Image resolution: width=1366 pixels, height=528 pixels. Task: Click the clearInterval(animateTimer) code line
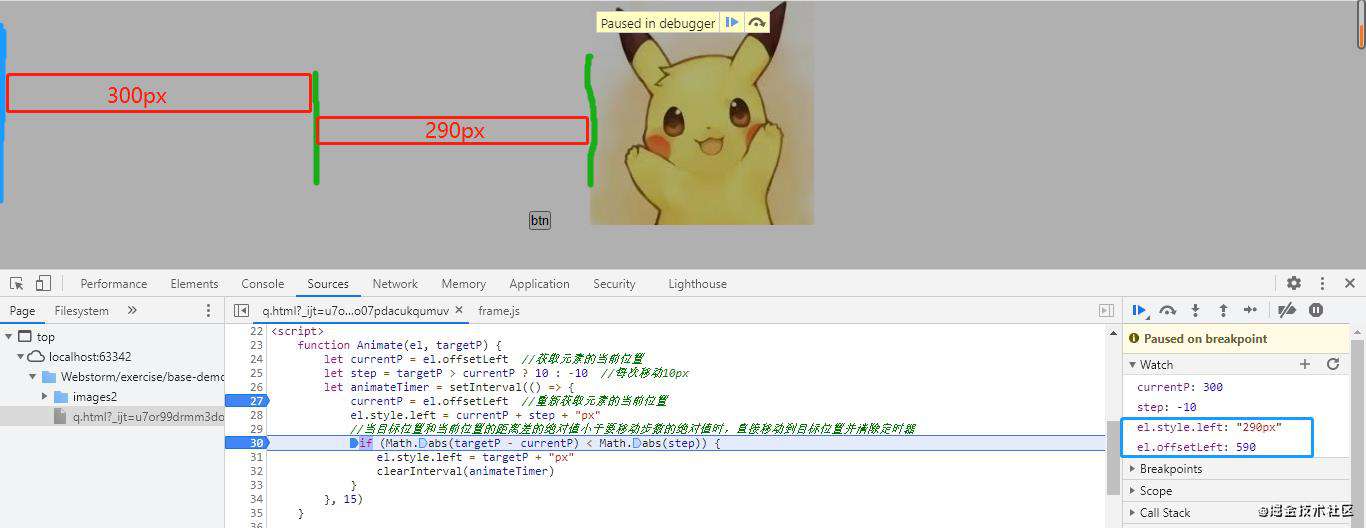pyautogui.click(x=465, y=471)
